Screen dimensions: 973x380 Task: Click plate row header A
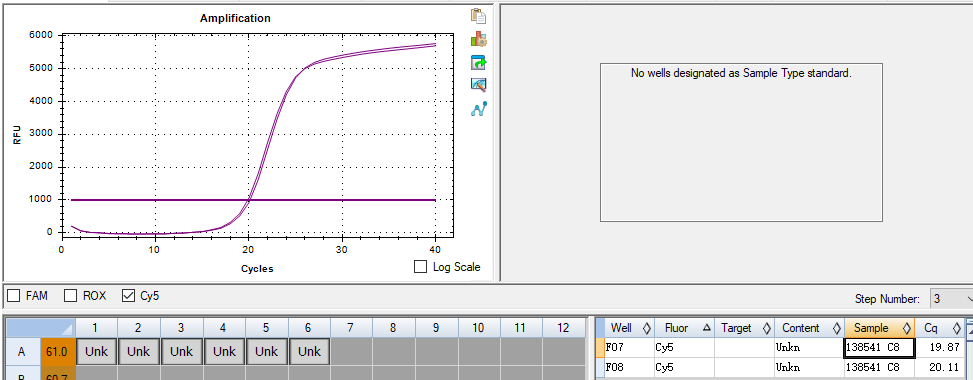point(22,351)
